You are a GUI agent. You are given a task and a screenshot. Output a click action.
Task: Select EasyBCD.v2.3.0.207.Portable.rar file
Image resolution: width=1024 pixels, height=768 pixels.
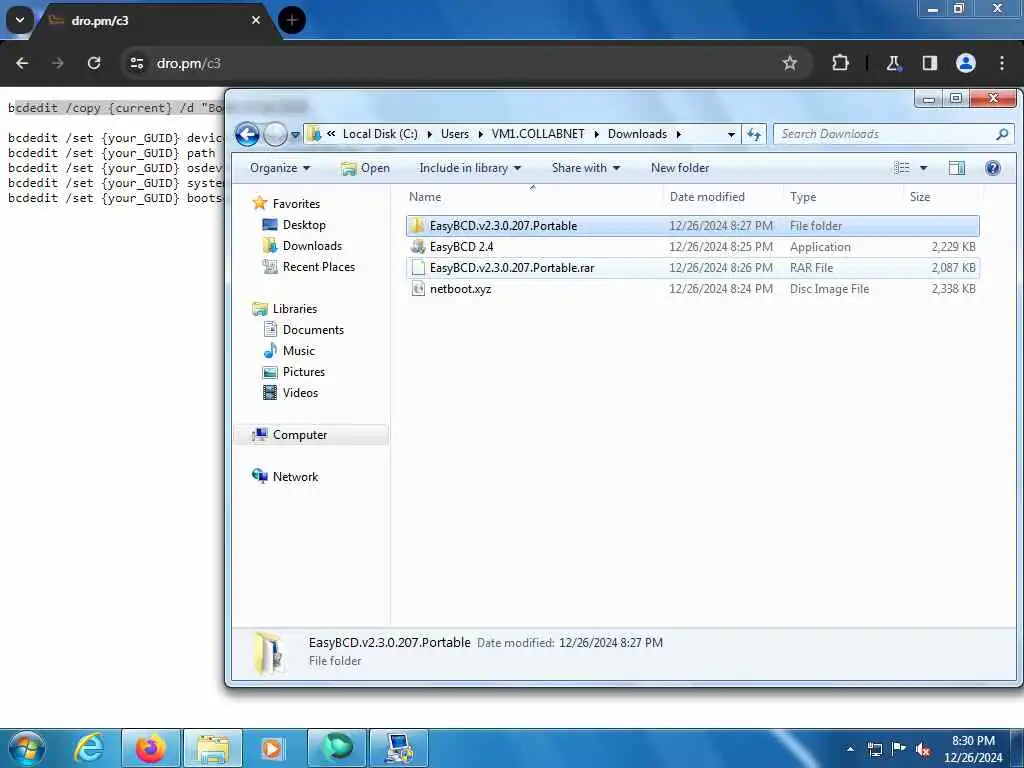coord(692,268)
